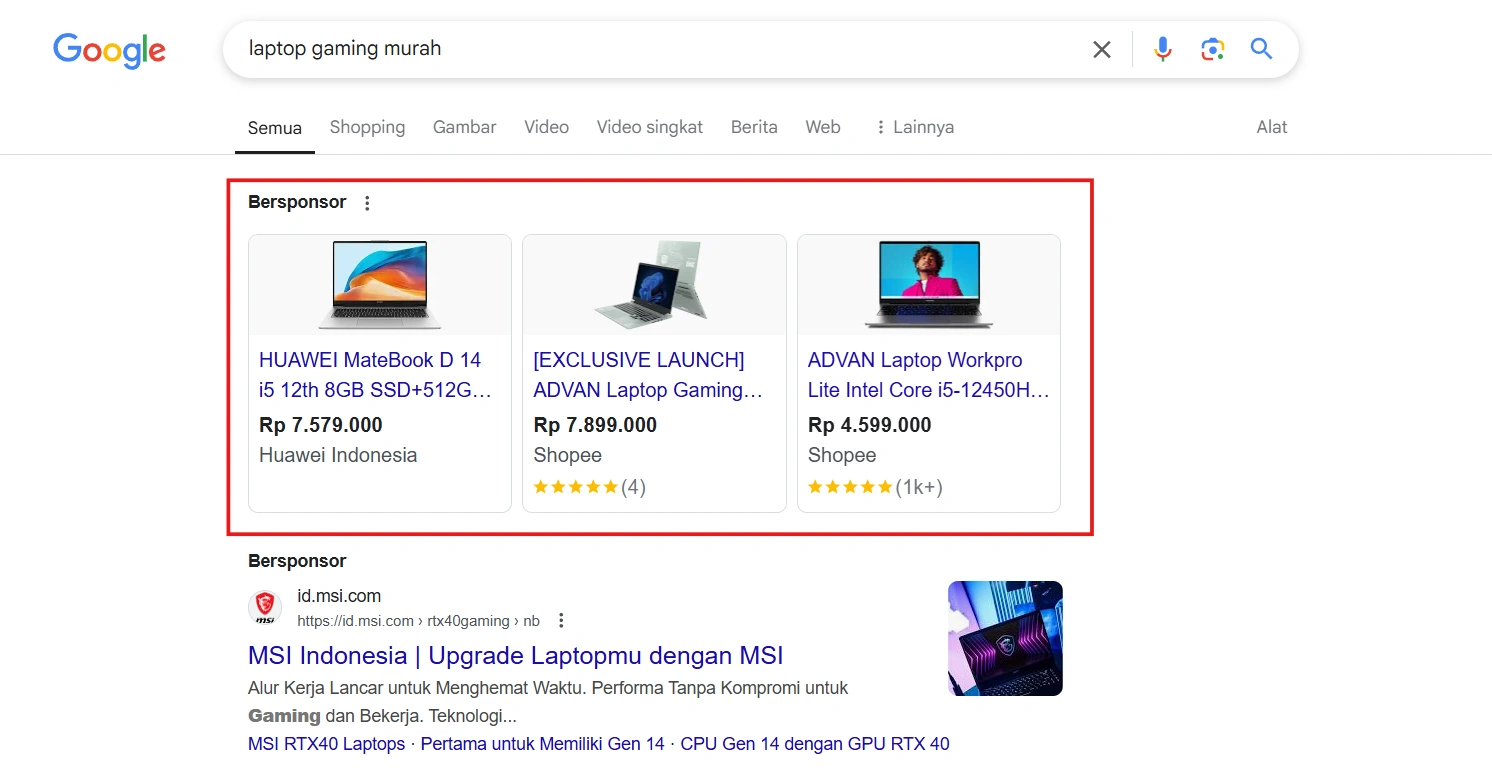This screenshot has height=781, width=1492.
Task: Open 'CPU Gen 14 dengan GPU RTX 40' sitelink
Action: (815, 744)
